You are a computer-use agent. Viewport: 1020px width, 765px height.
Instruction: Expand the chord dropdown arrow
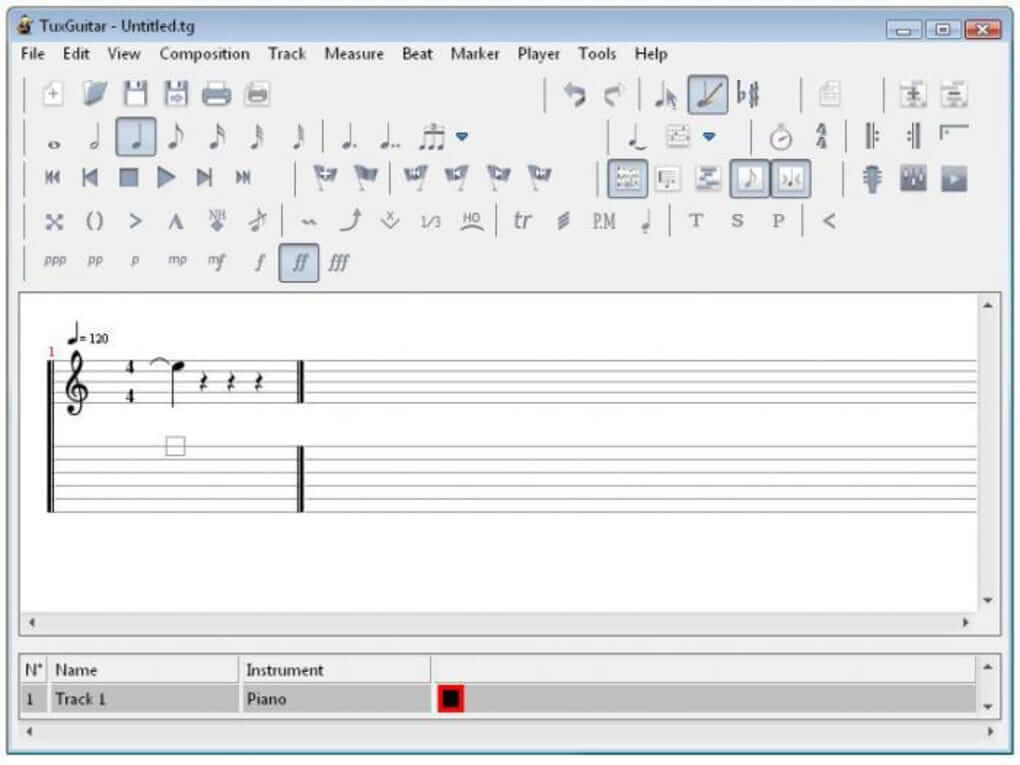pos(709,137)
